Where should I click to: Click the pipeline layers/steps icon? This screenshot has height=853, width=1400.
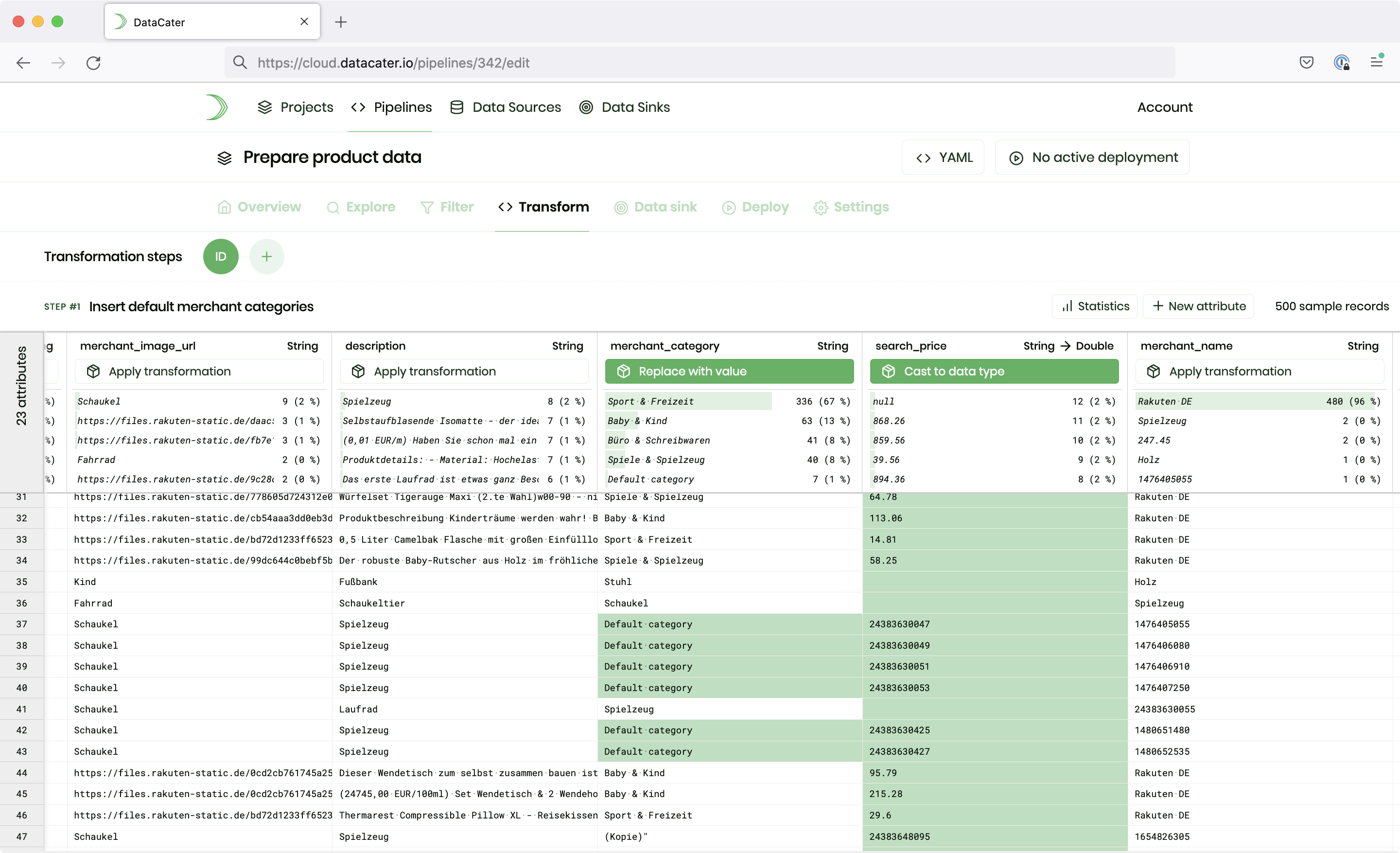225,157
